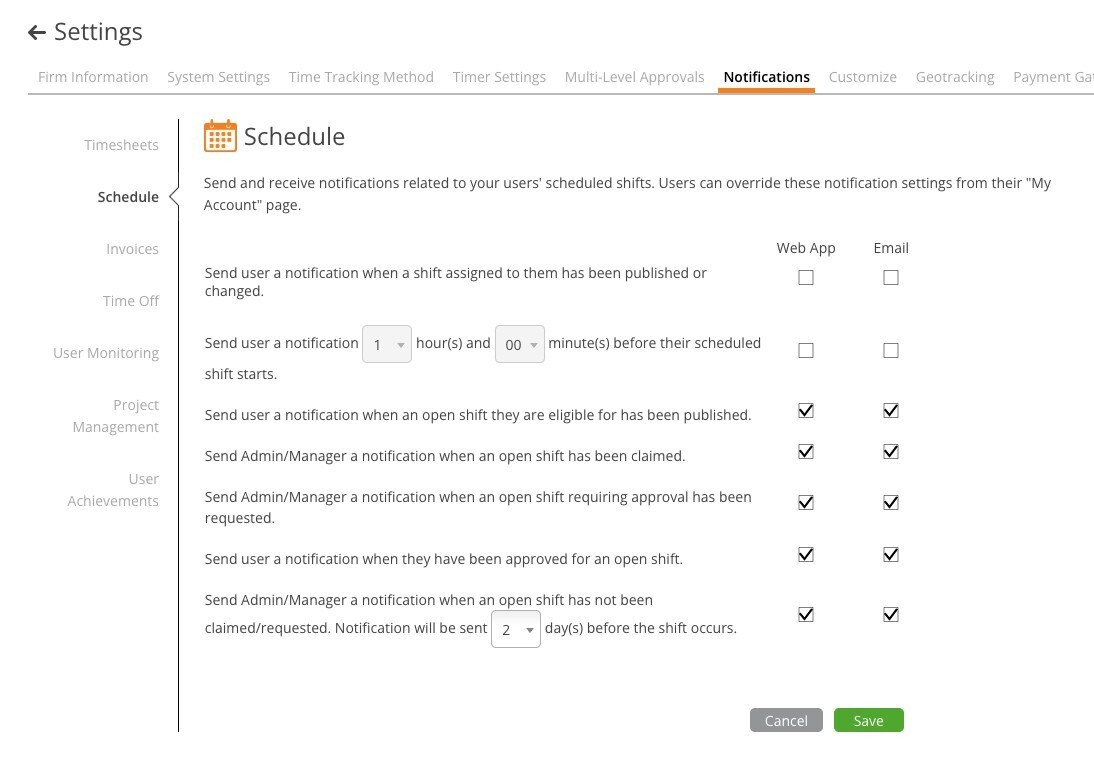Open the minute(s) dropdown showing 00

(x=520, y=344)
